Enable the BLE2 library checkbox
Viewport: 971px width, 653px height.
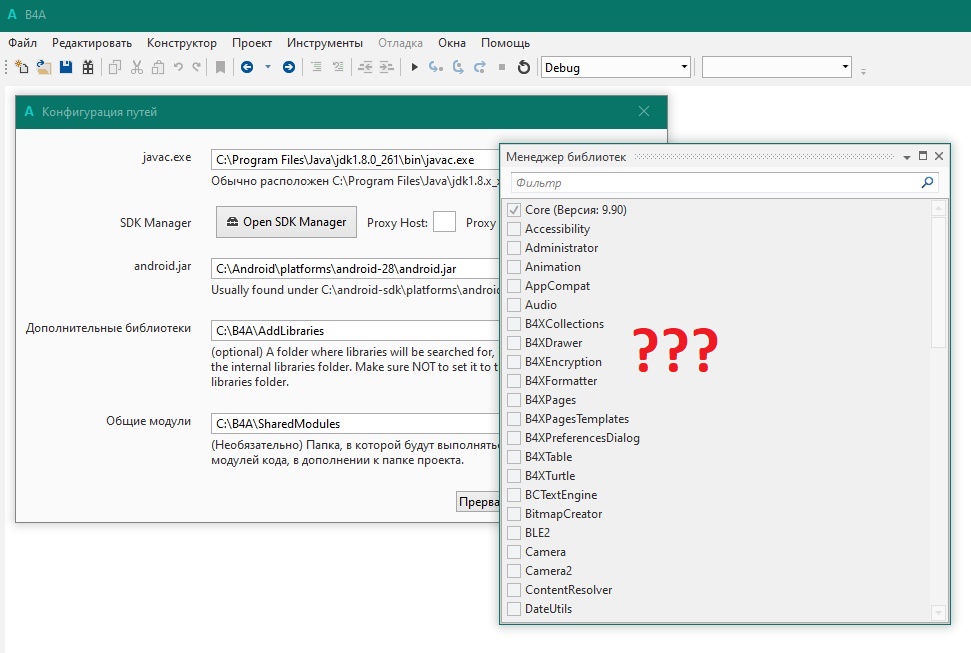tap(514, 533)
